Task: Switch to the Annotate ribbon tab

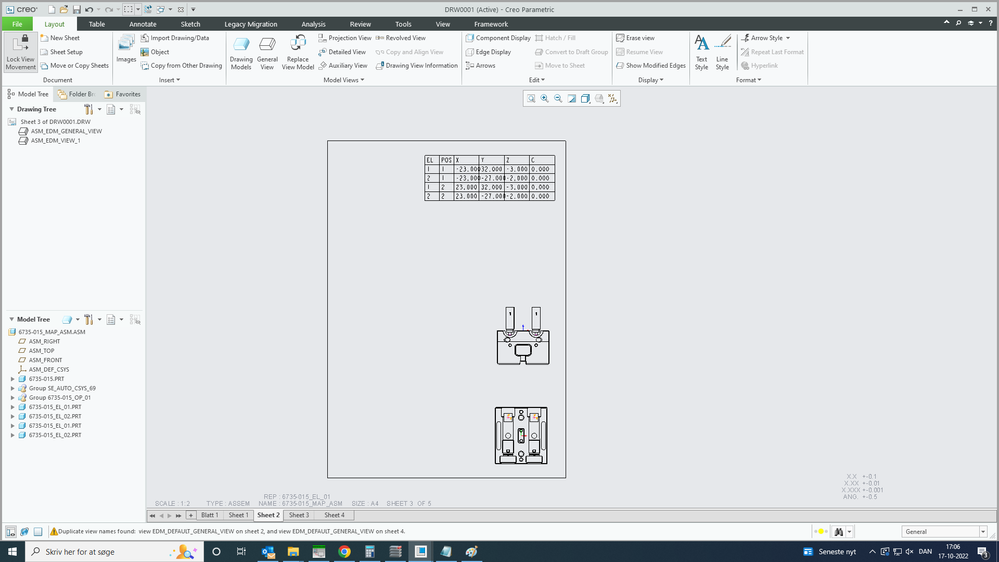Action: click(143, 24)
